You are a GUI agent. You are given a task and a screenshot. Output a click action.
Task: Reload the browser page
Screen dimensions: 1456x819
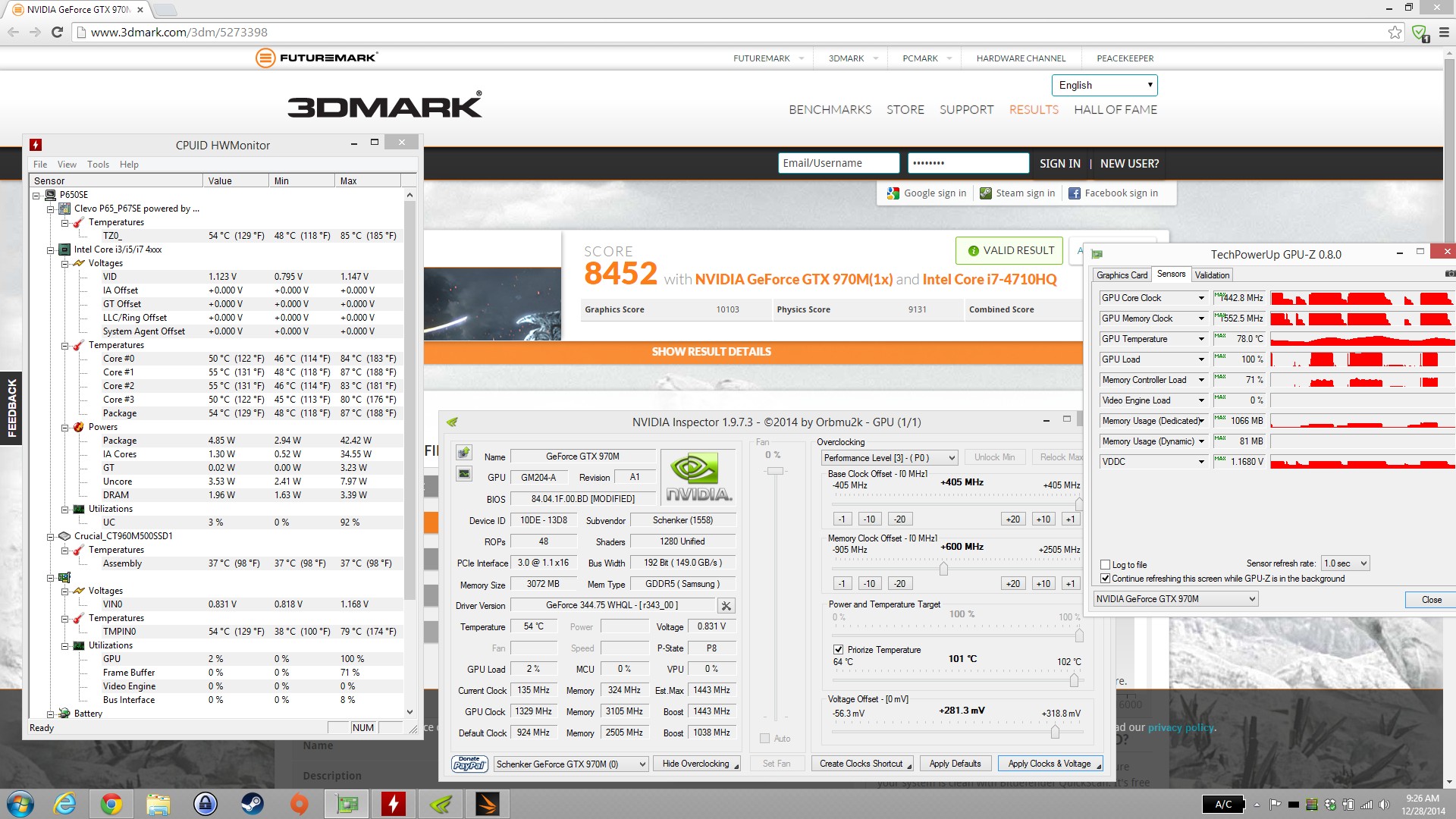tap(57, 32)
